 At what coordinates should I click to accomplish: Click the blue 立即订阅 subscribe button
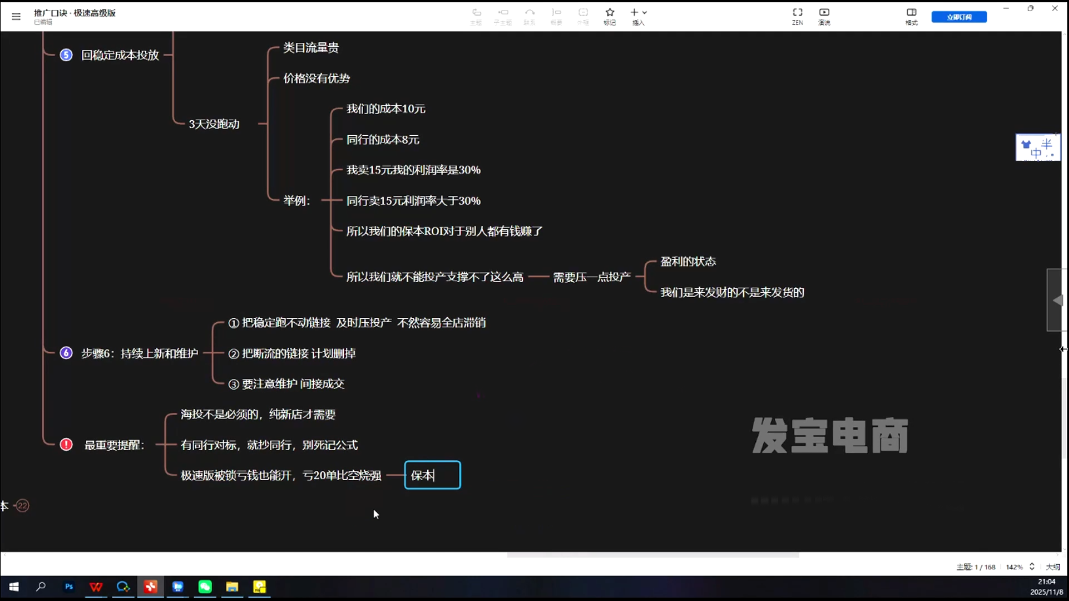click(958, 15)
